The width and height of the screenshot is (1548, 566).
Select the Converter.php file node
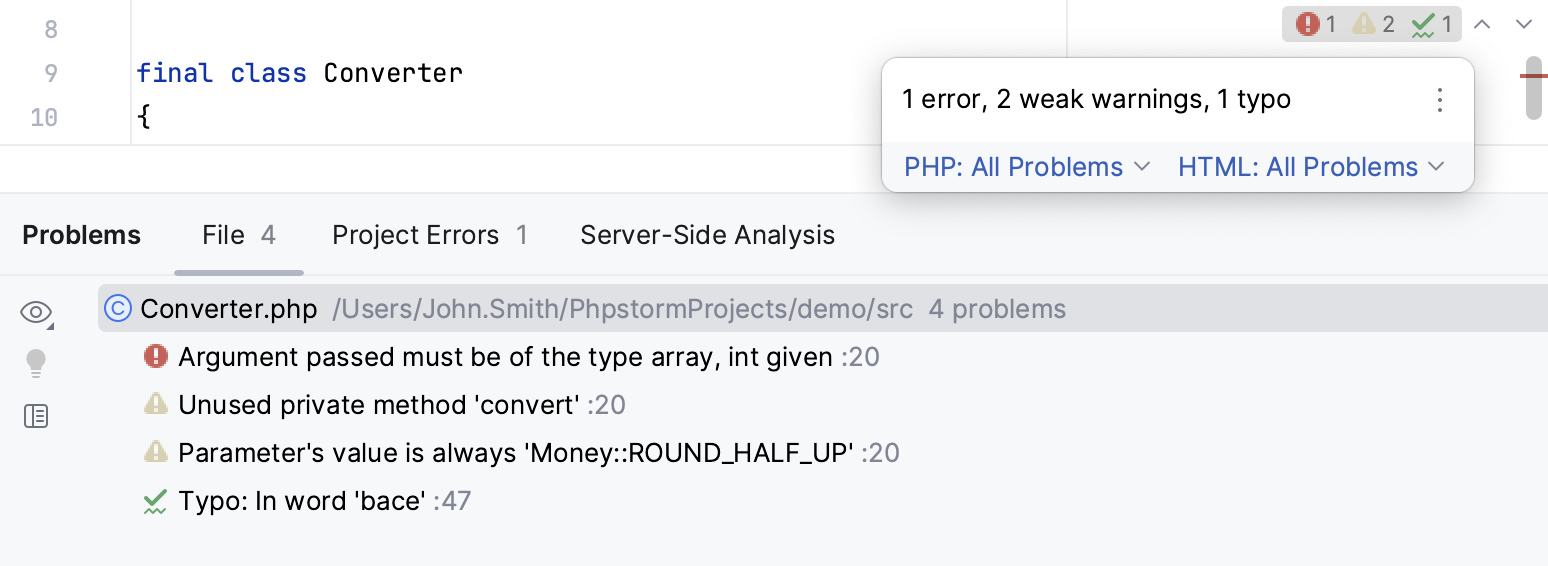[229, 309]
